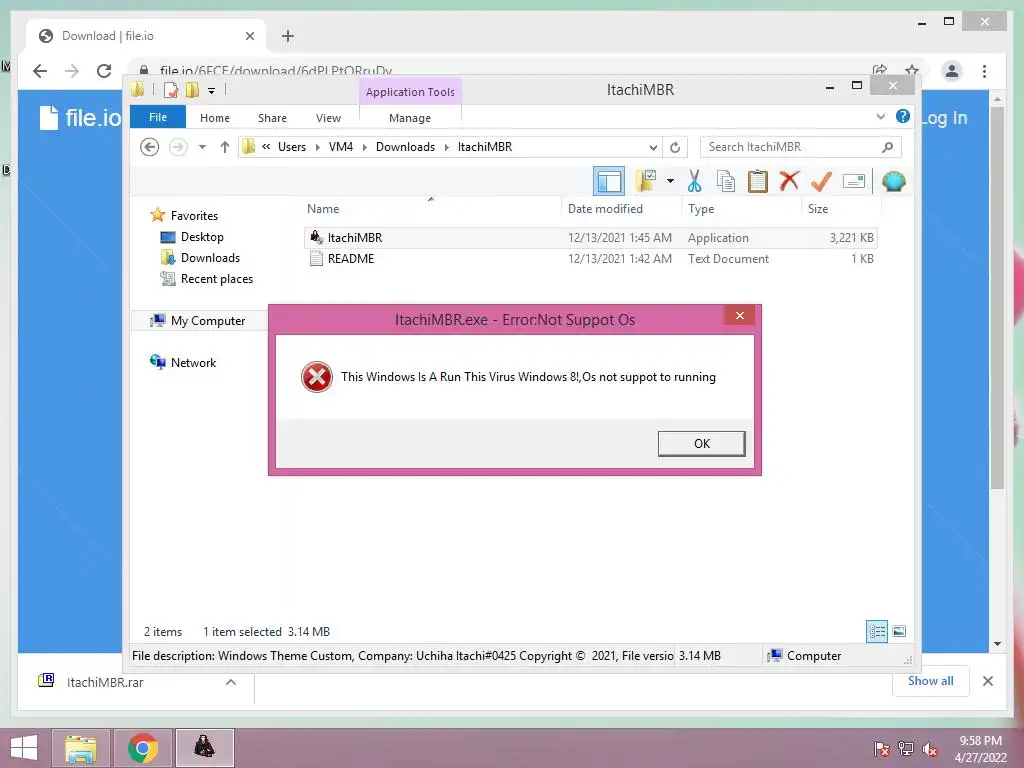This screenshot has width=1024, height=768.
Task: Refresh the ItachiMBR folder view
Action: [x=675, y=147]
